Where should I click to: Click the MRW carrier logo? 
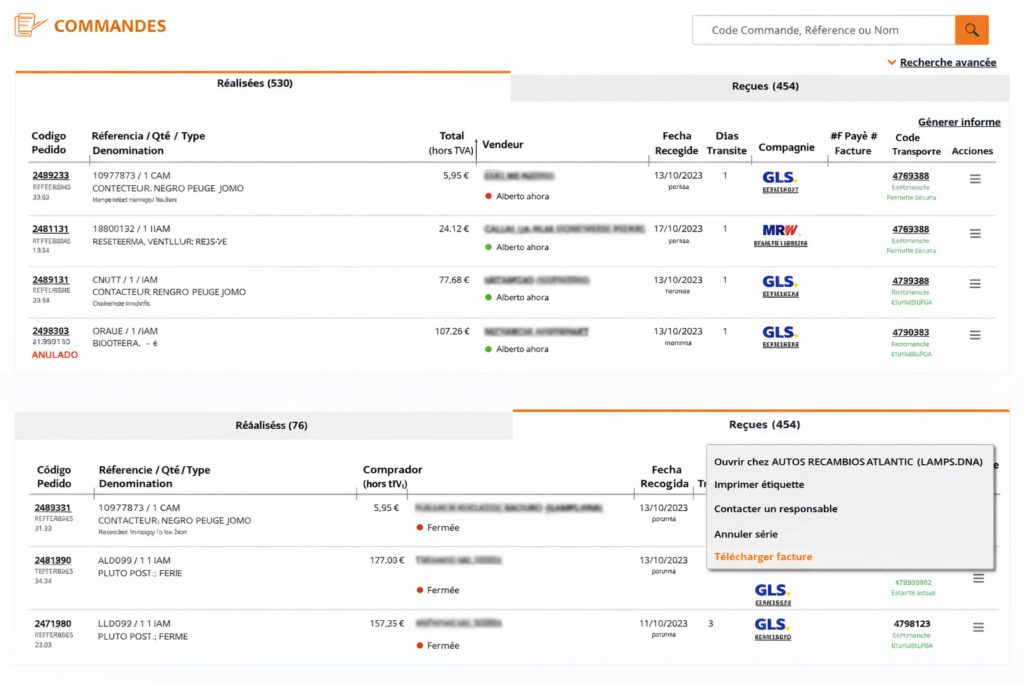780,231
